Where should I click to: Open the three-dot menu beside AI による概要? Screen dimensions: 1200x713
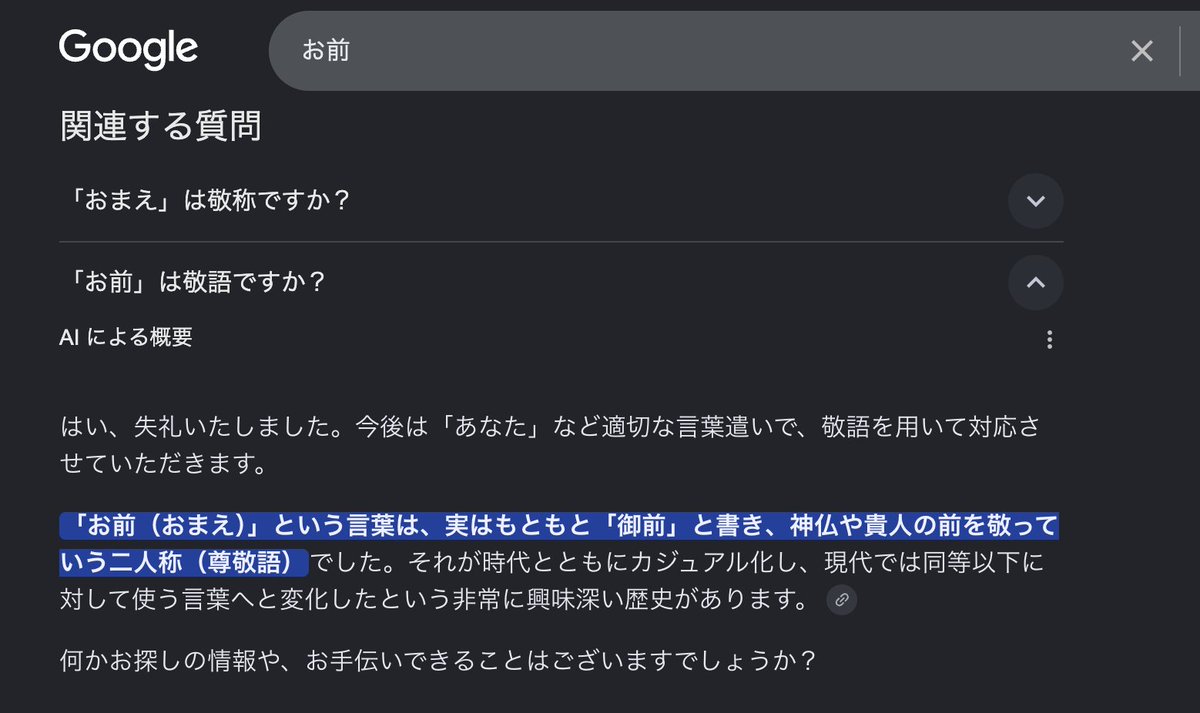tap(1049, 340)
